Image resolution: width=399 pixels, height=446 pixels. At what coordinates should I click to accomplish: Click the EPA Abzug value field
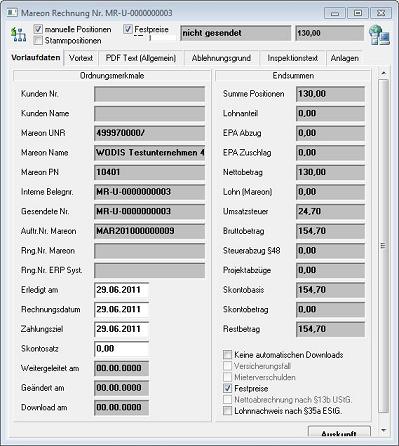click(330, 133)
